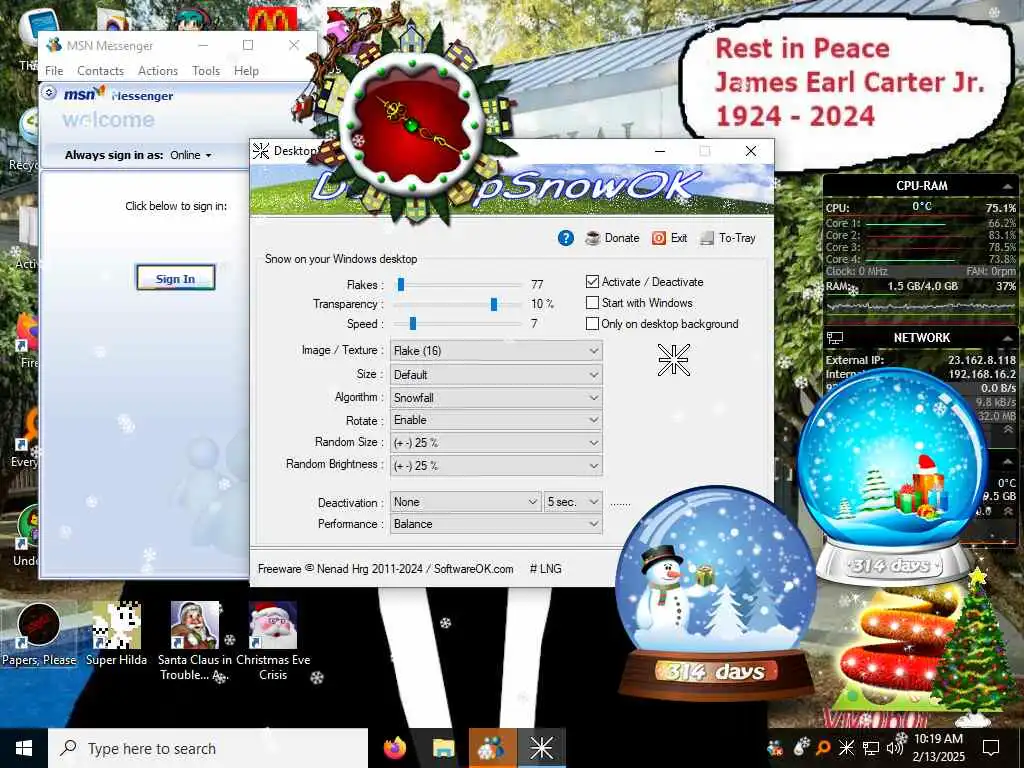This screenshot has width=1024, height=768.
Task: Open MSN Messenger Contacts menu
Action: 101,71
